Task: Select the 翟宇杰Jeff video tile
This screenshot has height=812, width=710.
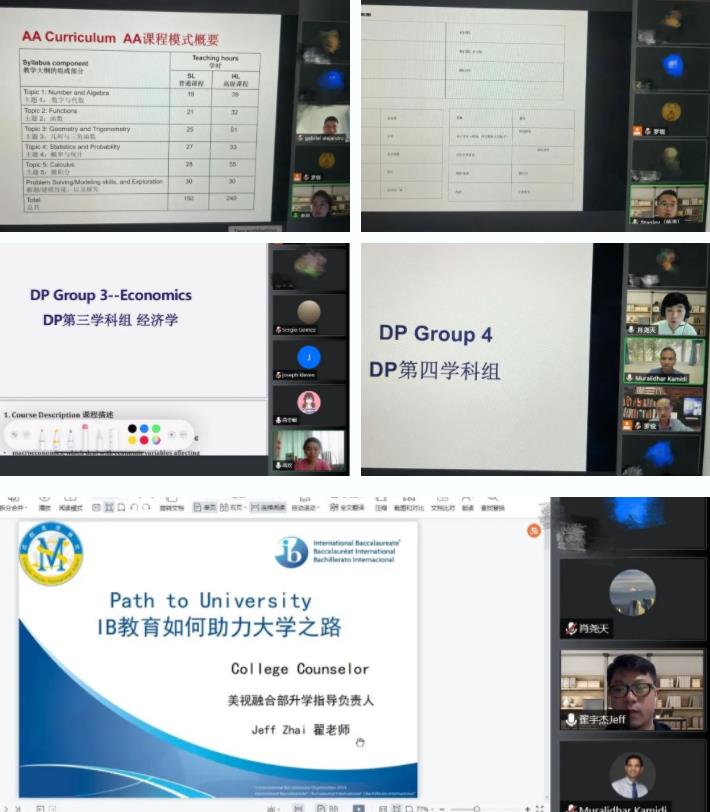Action: (x=632, y=690)
